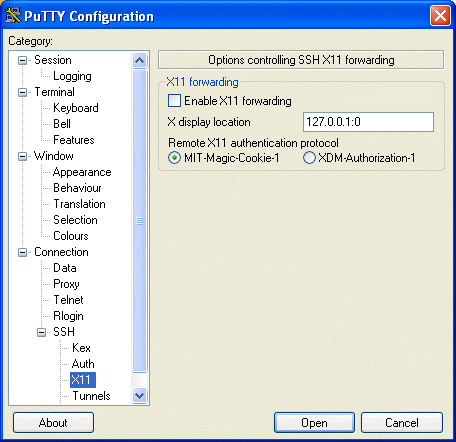
Task: Select MIT-Magic-Cookie-1 authentication protocol
Action: pos(174,158)
